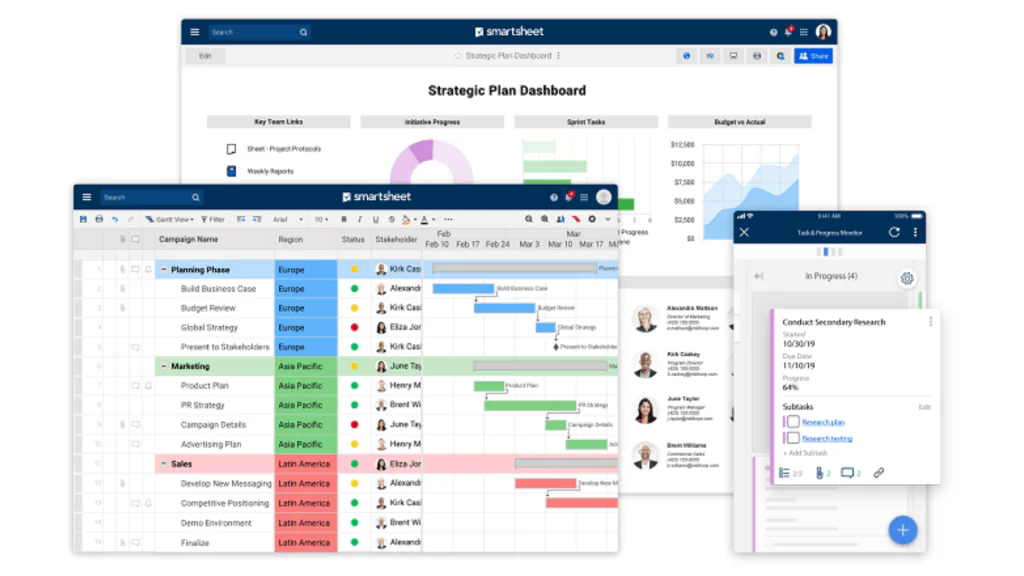Open the settings gear beside In Progress (4)
Screen dimensions: 1024x576
coord(906,278)
